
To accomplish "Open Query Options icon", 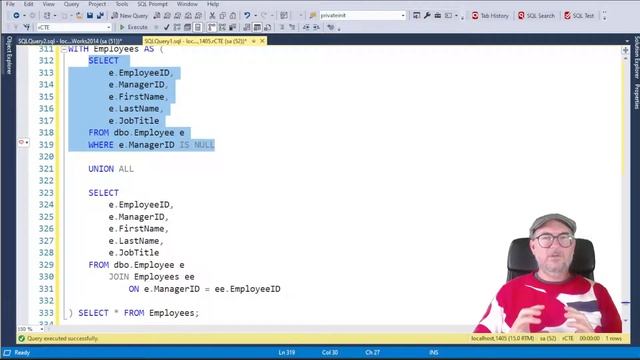I will tap(187, 27).
